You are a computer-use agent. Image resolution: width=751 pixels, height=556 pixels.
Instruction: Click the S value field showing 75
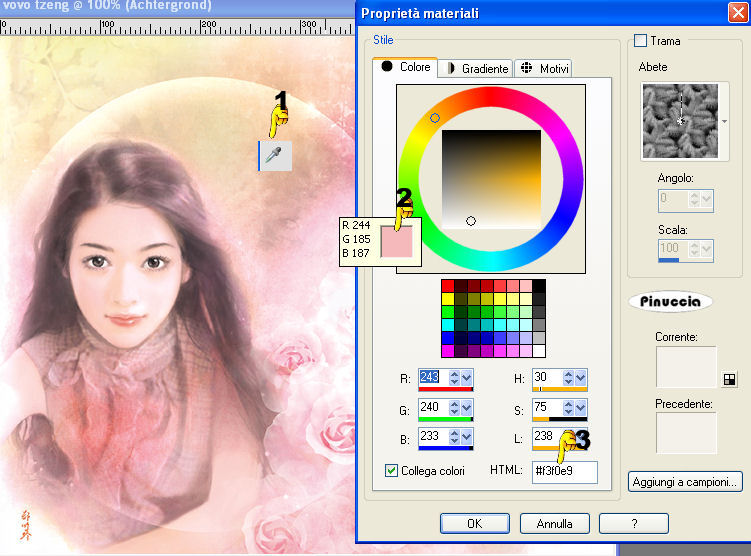click(547, 407)
